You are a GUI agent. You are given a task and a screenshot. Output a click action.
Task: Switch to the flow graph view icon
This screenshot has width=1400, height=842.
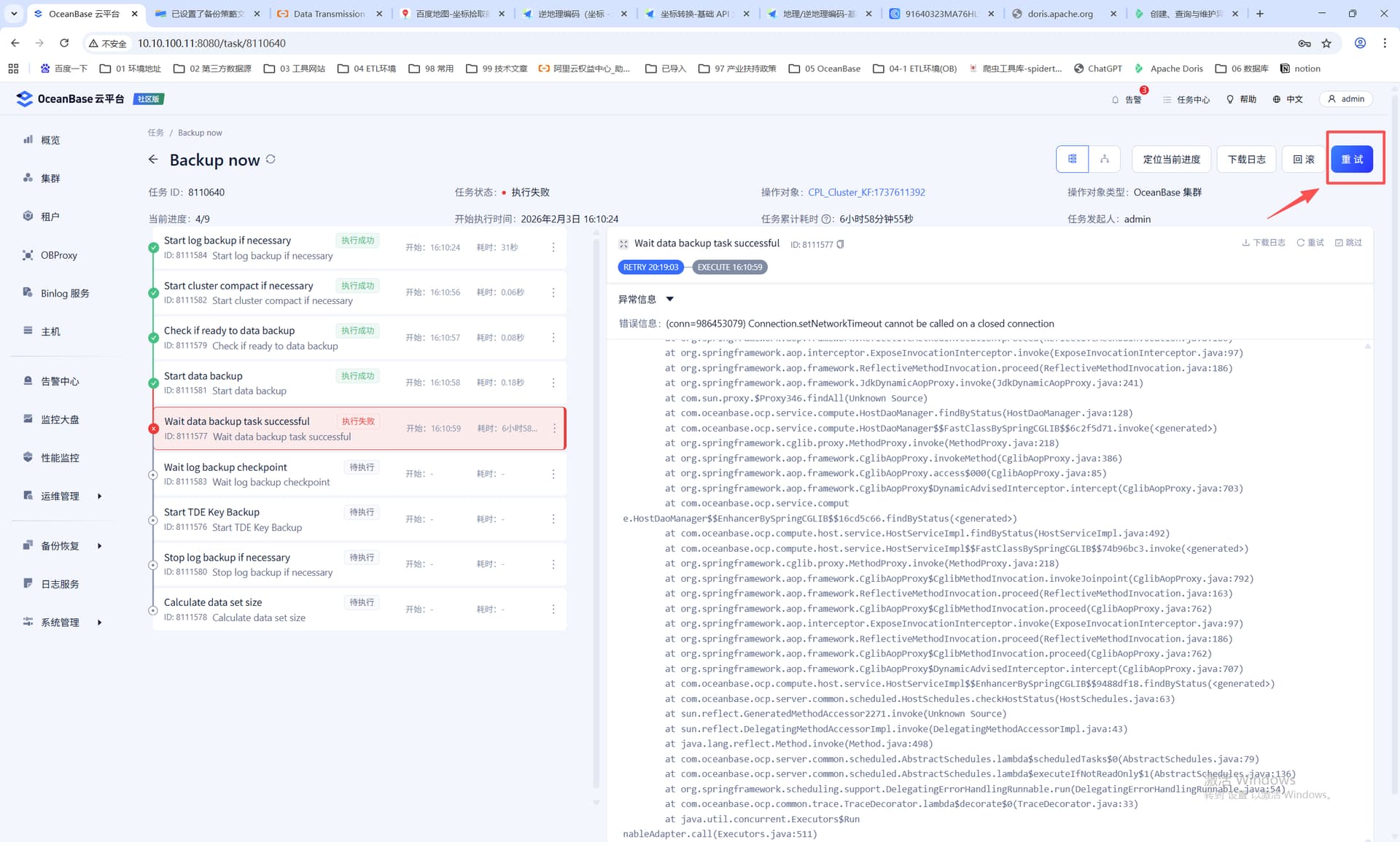(x=1104, y=159)
